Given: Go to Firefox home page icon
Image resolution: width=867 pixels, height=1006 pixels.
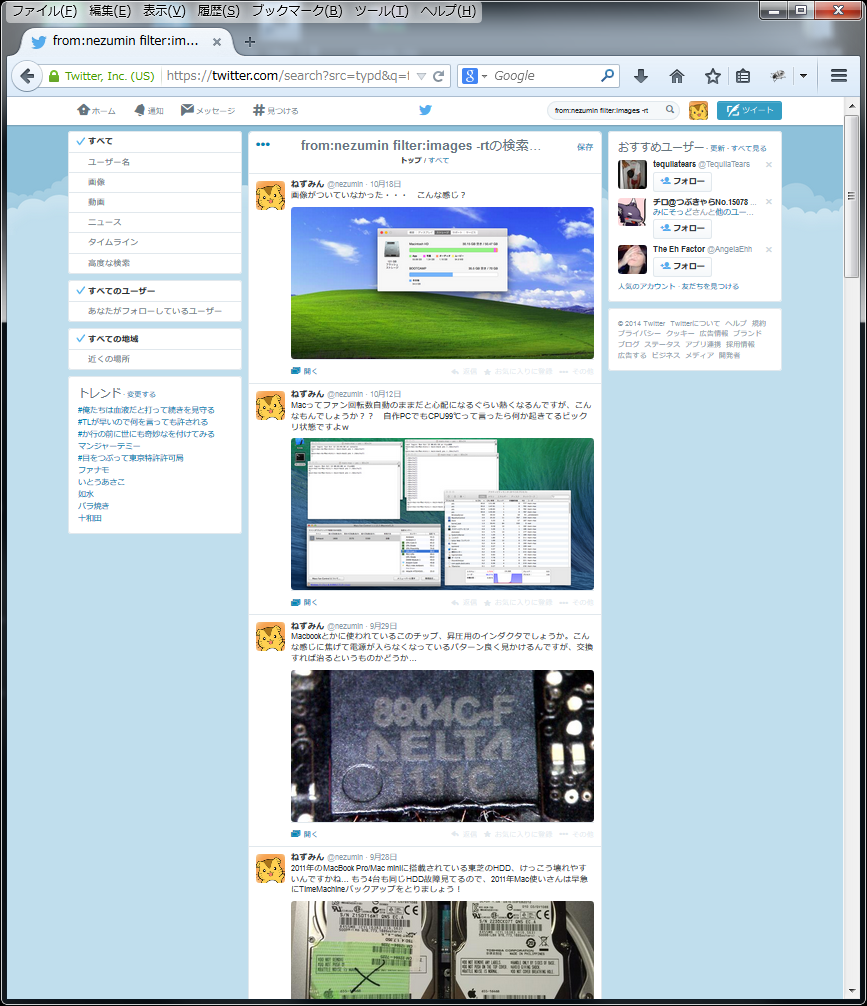Looking at the screenshot, I should (x=676, y=76).
